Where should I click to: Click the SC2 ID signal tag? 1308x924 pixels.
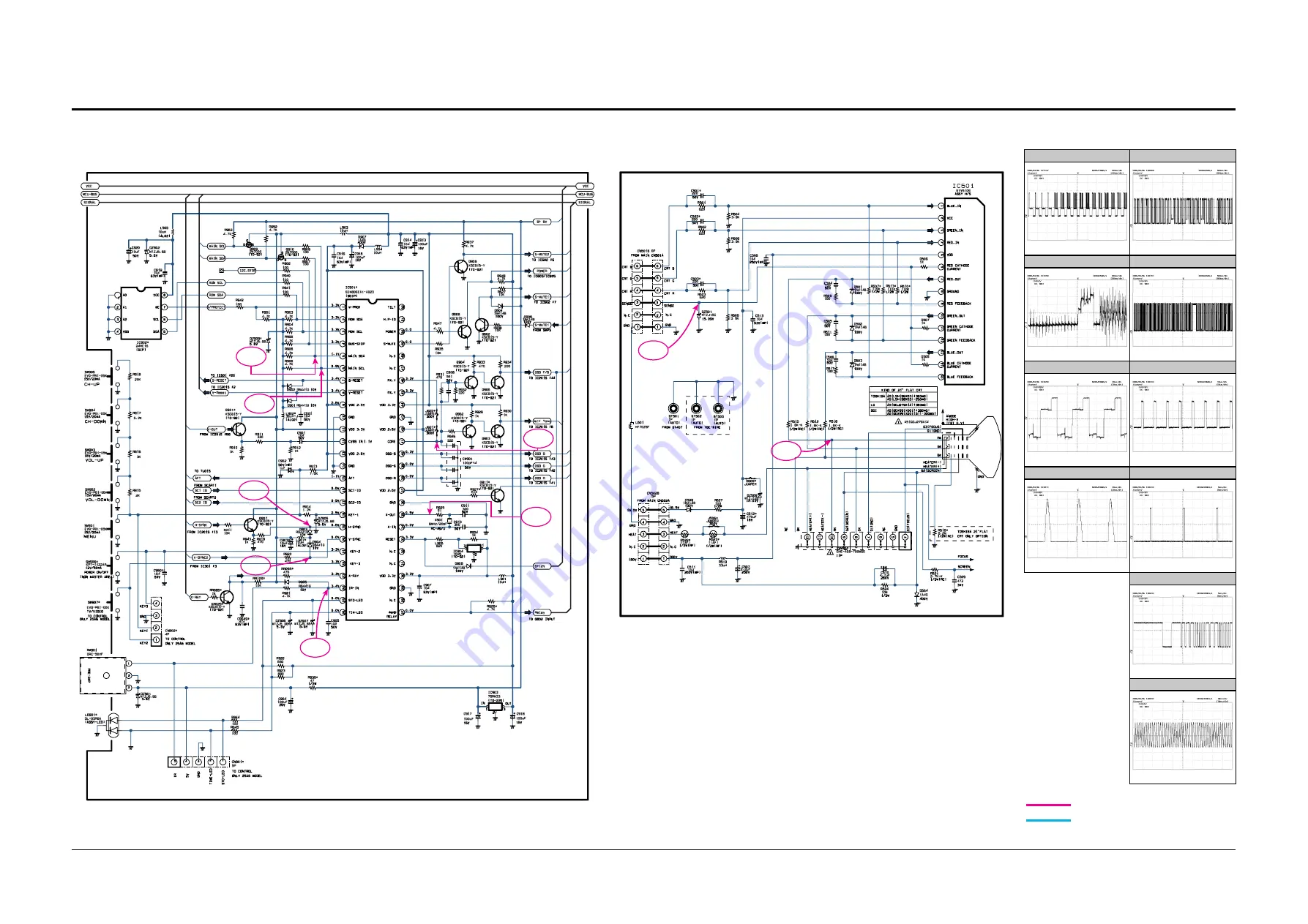(x=201, y=503)
